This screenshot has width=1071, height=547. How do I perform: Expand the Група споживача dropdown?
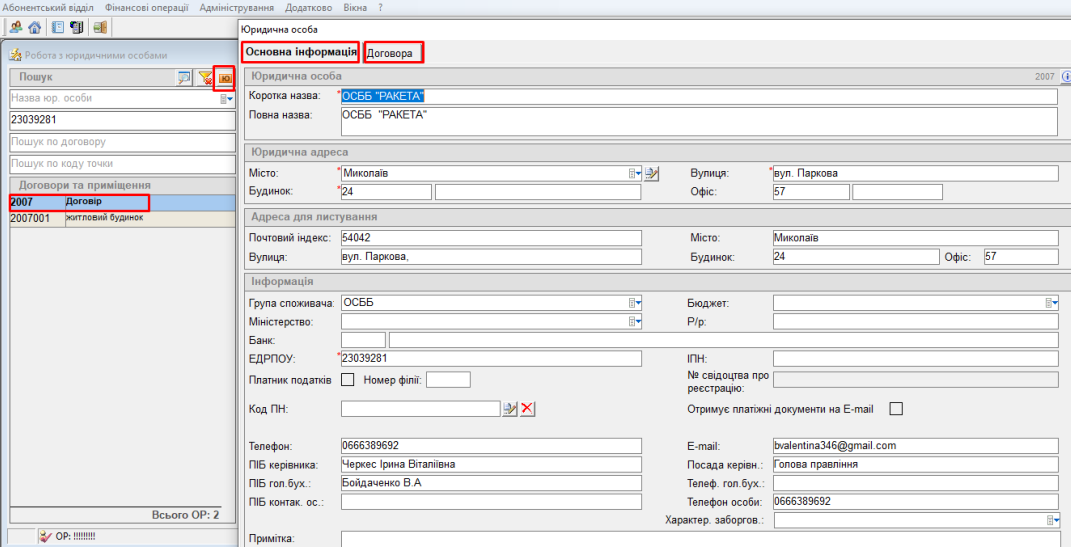[x=634, y=302]
